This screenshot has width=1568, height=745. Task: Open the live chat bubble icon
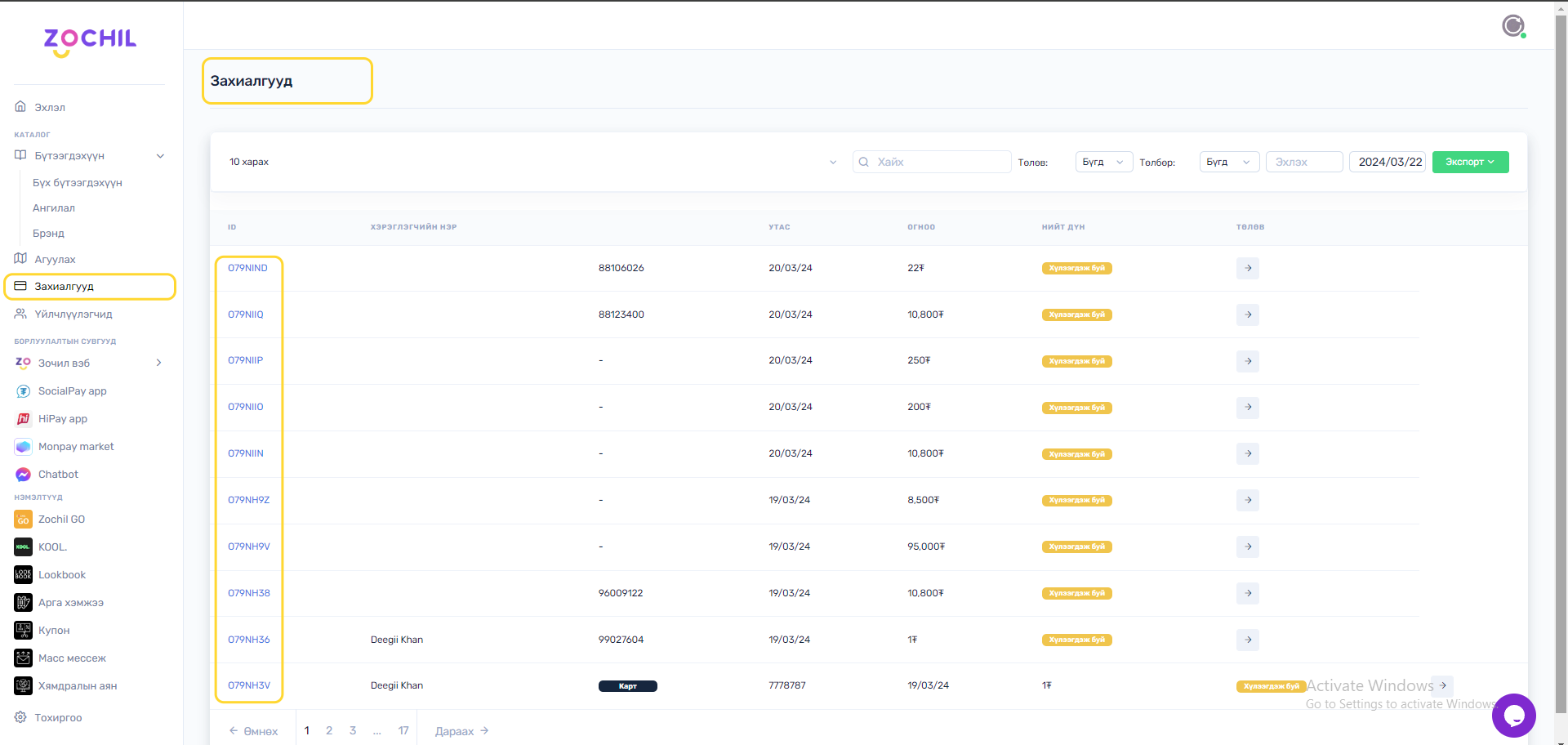pos(1513,716)
